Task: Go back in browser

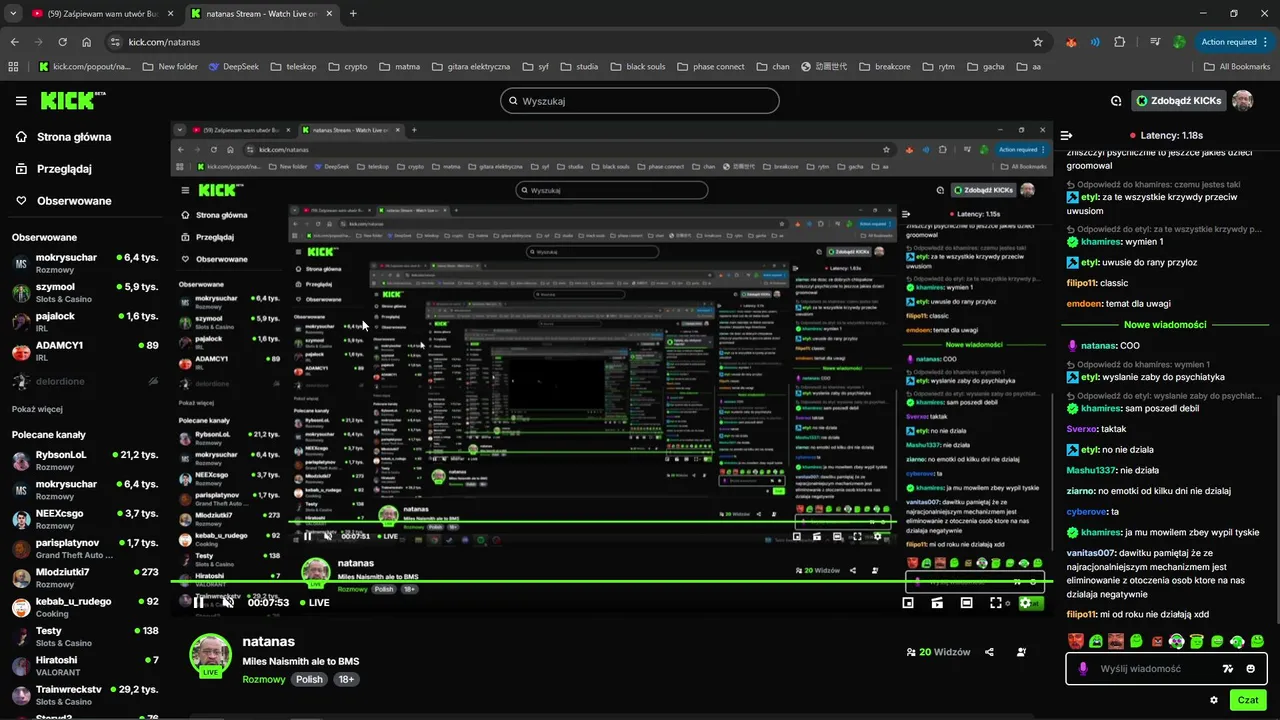Action: click(x=14, y=42)
